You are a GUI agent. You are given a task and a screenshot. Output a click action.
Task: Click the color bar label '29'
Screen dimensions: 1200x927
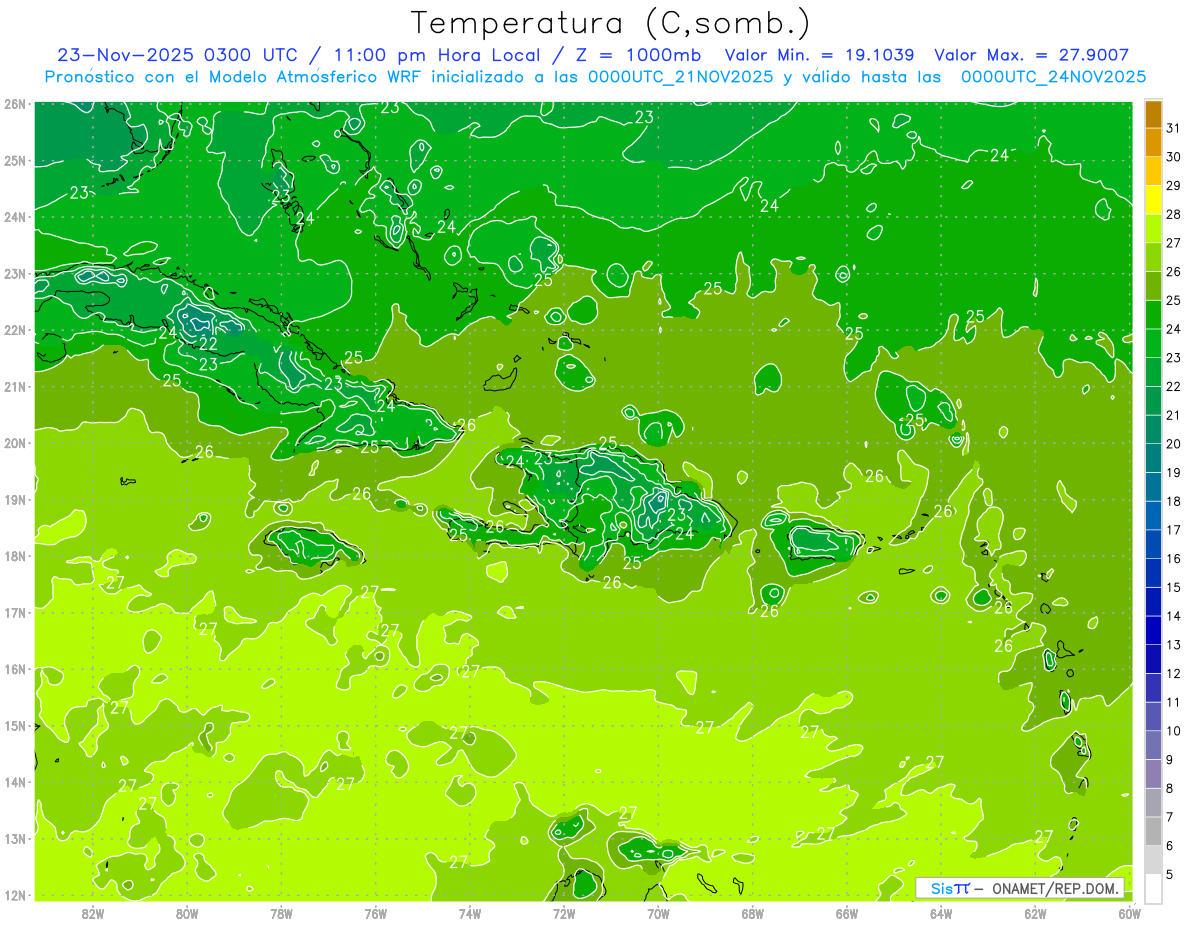[x=1174, y=186]
